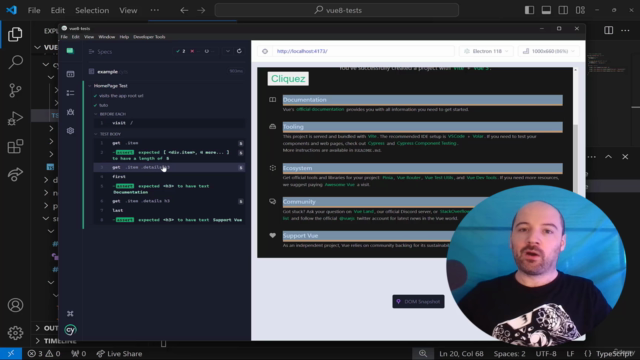Select the 'visit /' command row
The height and width of the screenshot is (360, 640).
pos(169,123)
